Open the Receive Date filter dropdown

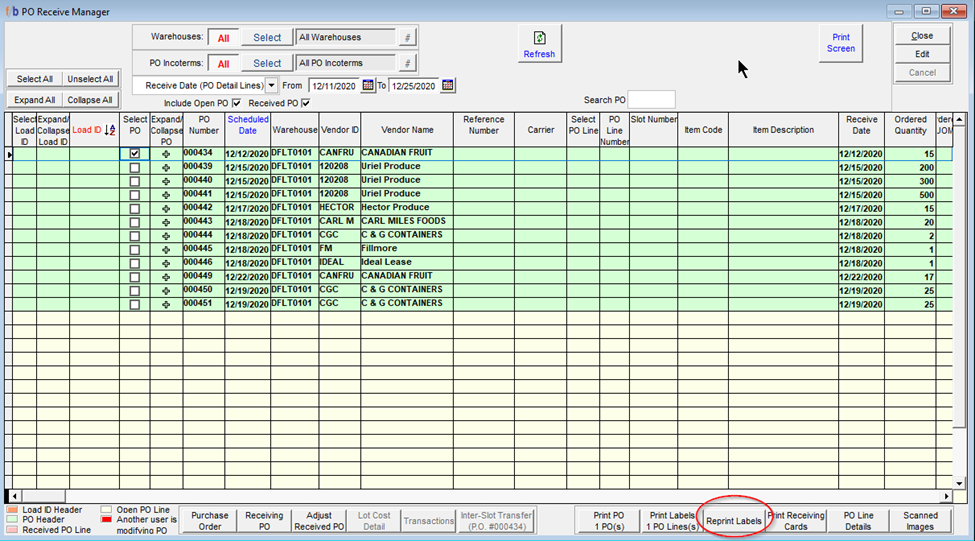[272, 85]
